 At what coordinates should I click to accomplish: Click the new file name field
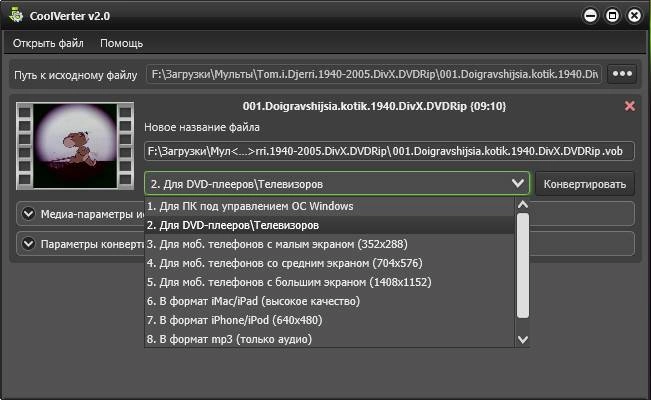389,151
